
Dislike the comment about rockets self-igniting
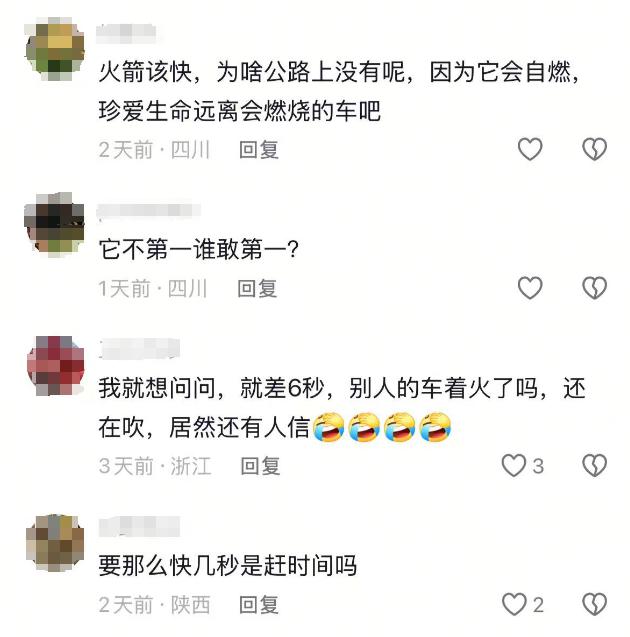[595, 149]
